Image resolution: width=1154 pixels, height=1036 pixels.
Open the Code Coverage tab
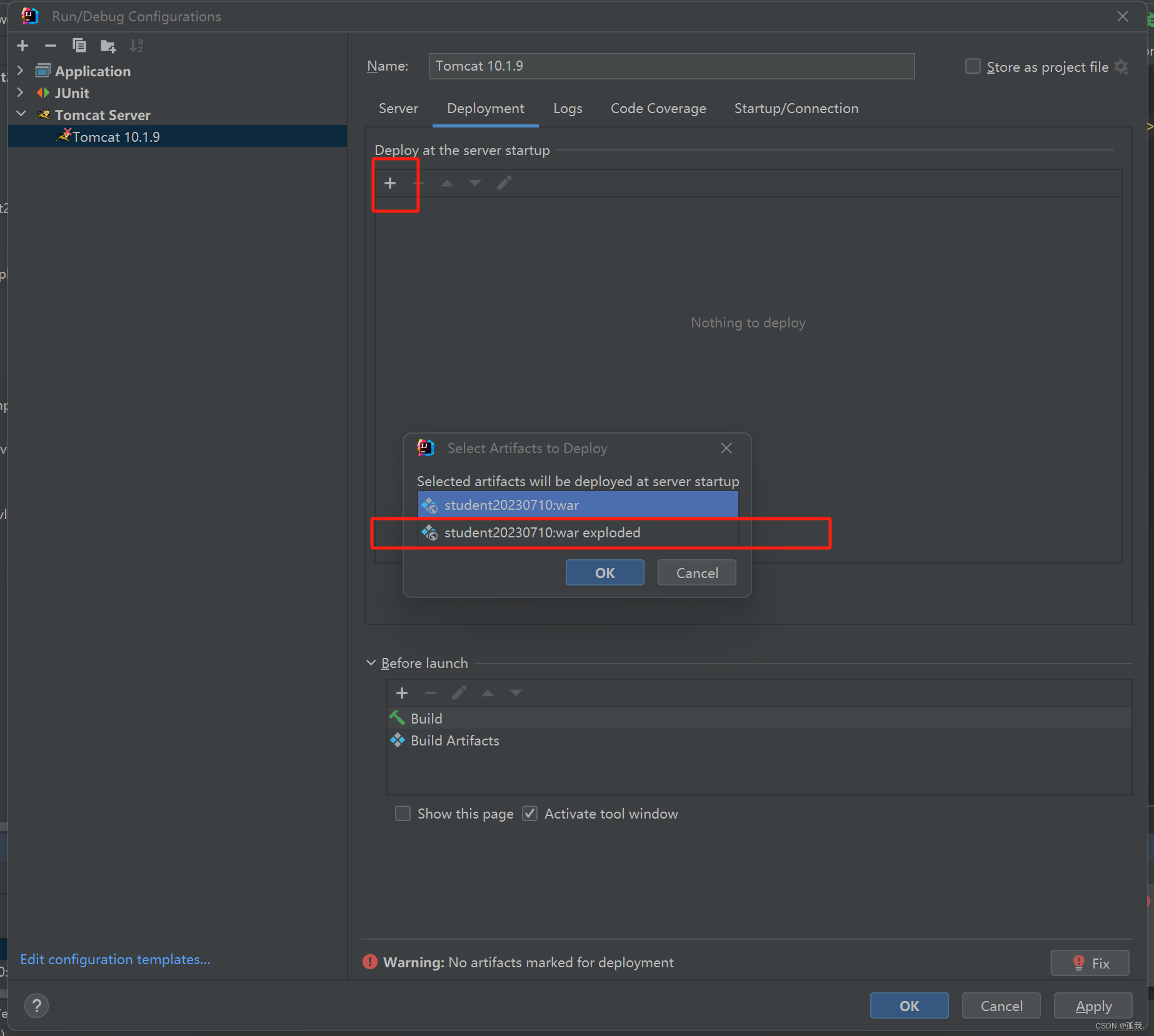tap(658, 109)
